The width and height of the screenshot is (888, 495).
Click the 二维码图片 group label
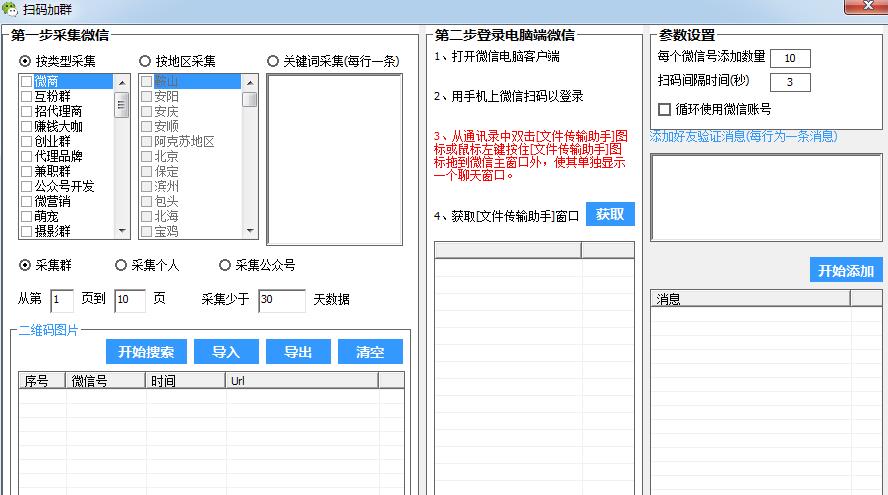point(49,330)
